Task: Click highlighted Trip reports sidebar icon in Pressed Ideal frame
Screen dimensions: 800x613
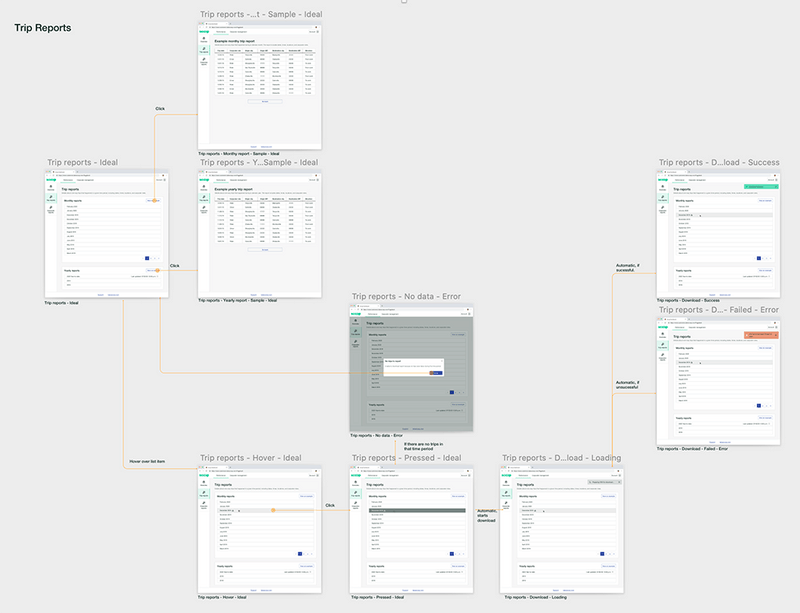Action: [x=356, y=494]
